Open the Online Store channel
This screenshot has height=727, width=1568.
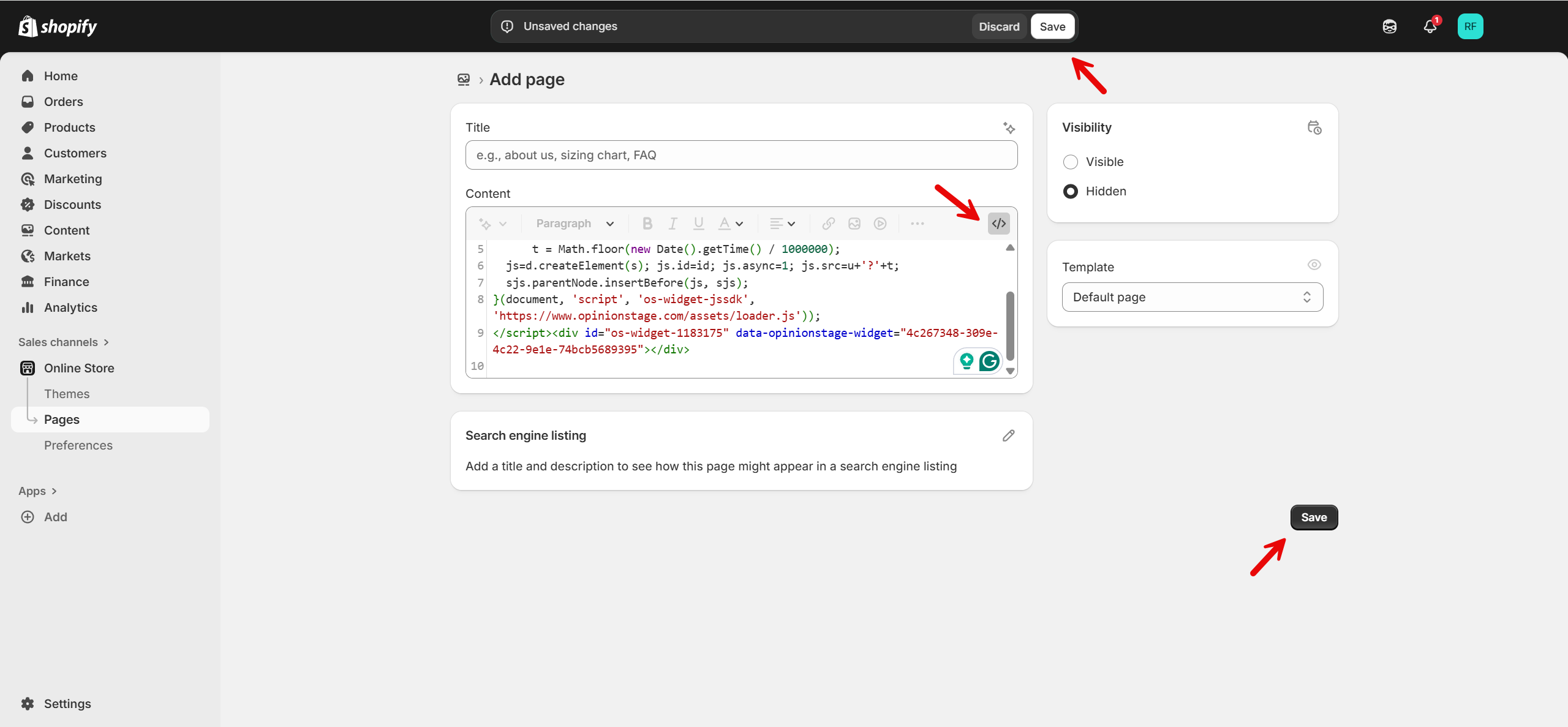click(110, 368)
